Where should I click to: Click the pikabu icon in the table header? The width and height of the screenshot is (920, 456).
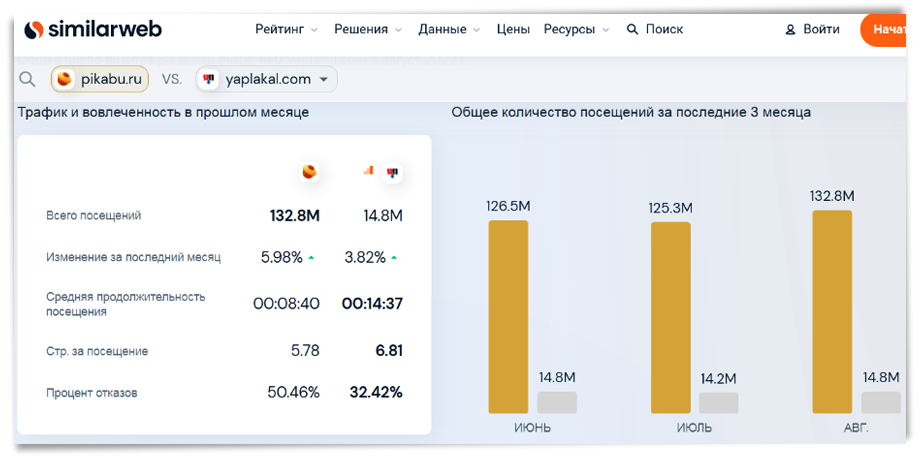click(x=310, y=171)
